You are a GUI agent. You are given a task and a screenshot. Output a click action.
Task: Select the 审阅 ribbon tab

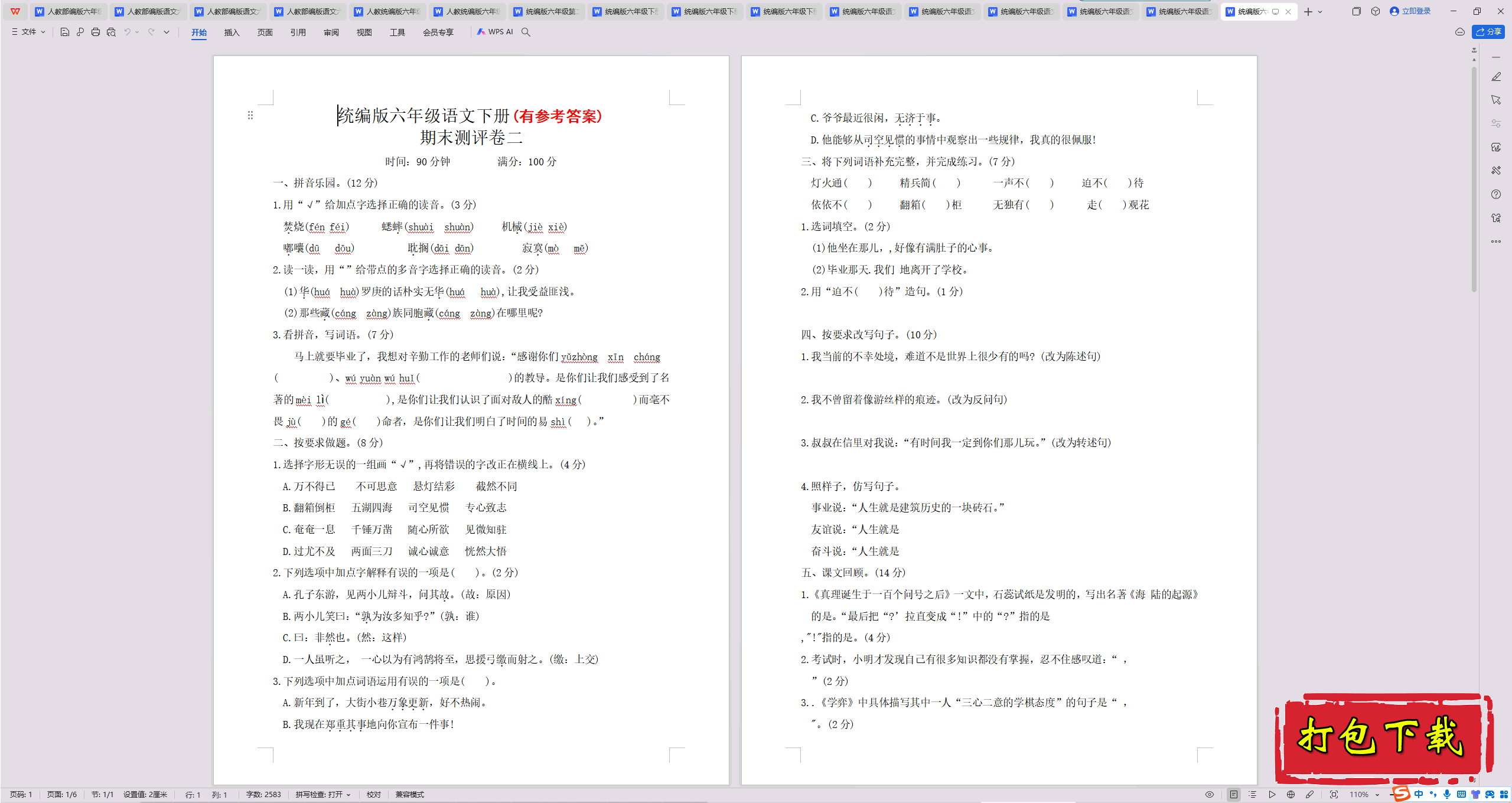[x=331, y=32]
